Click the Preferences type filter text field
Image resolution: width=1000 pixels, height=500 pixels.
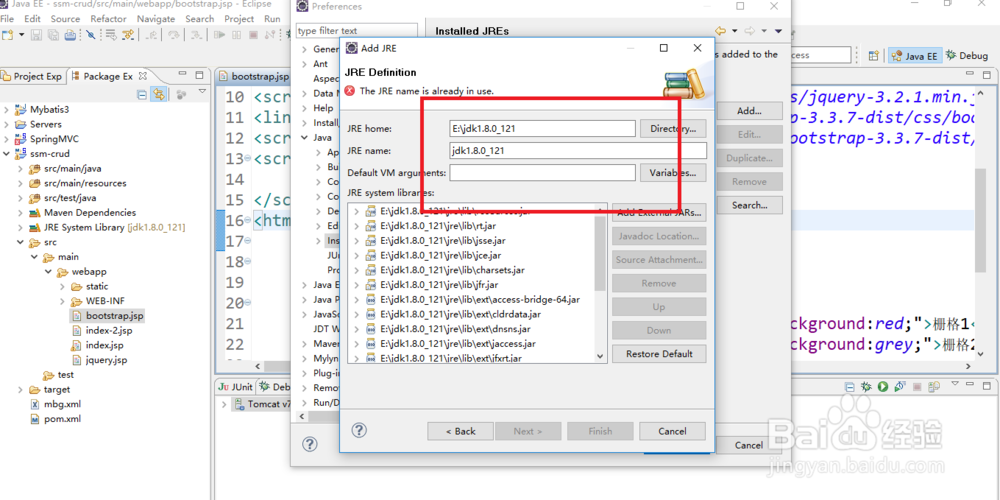coord(357,31)
